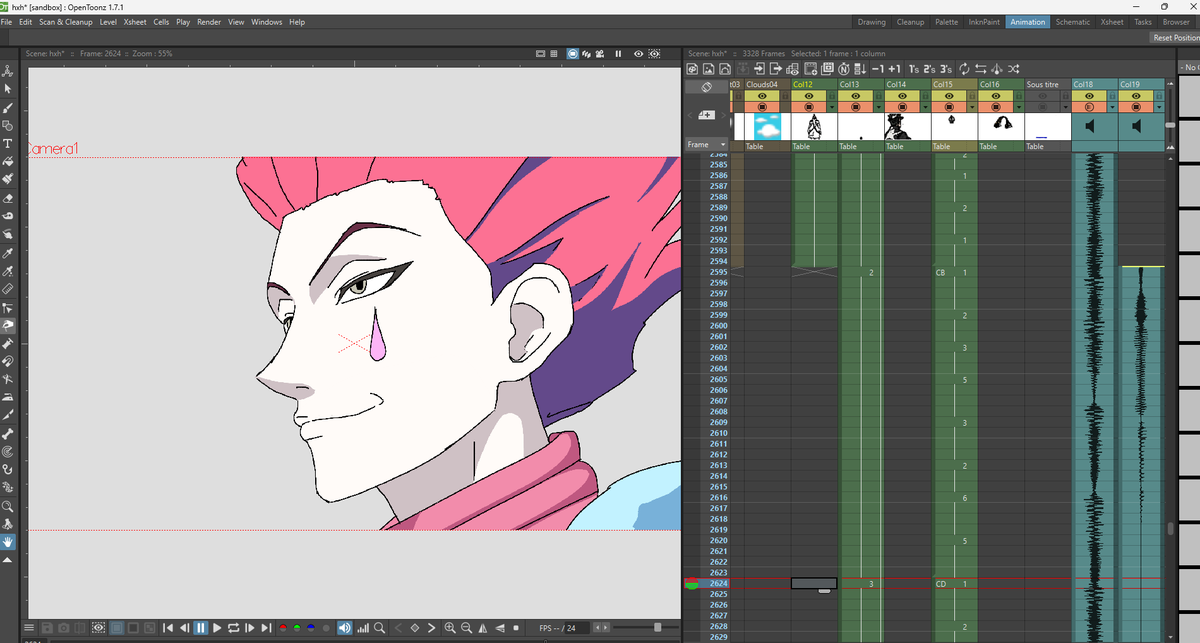
Task: Select the Animate tool
Action: pos(7,72)
